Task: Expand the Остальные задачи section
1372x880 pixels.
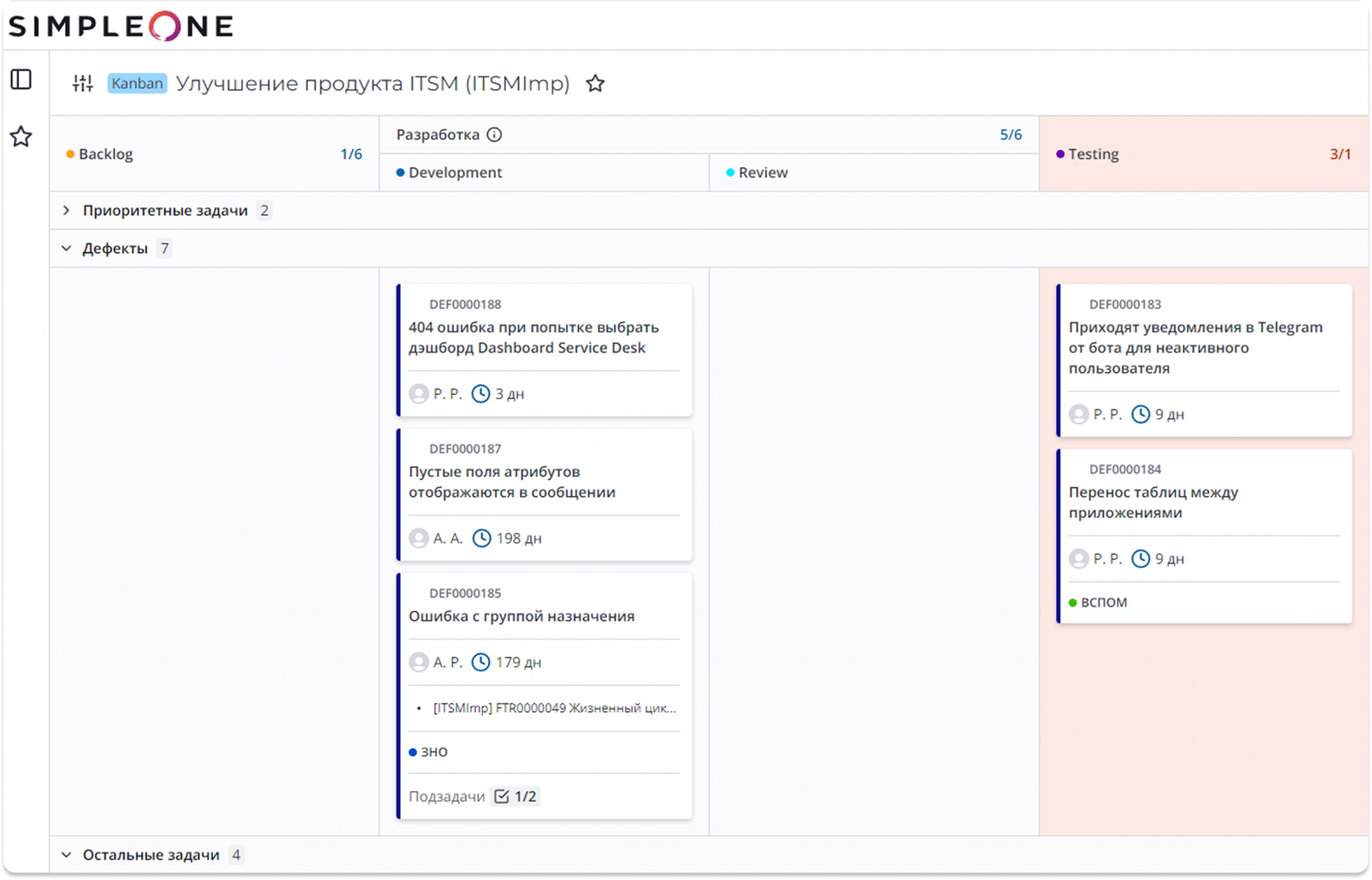Action: pyautogui.click(x=66, y=854)
